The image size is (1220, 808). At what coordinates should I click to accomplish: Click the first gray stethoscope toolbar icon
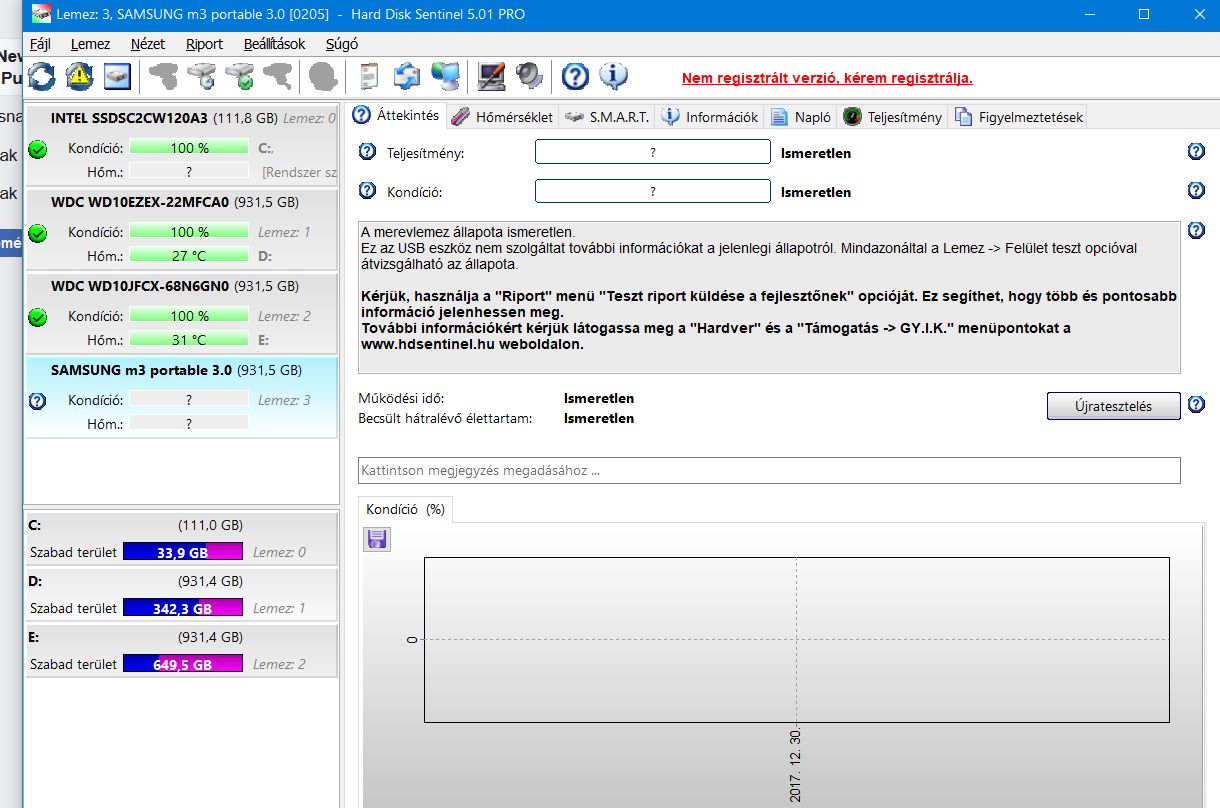tap(163, 75)
